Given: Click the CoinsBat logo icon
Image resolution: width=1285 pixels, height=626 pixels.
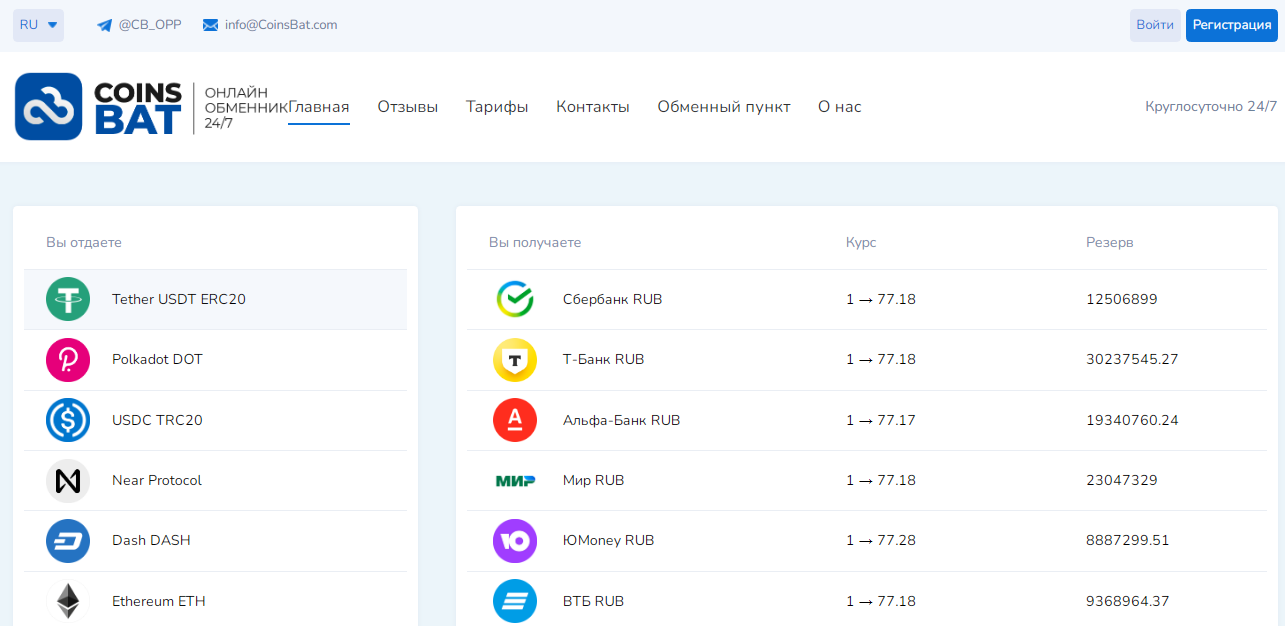Looking at the screenshot, I should coord(49,106).
